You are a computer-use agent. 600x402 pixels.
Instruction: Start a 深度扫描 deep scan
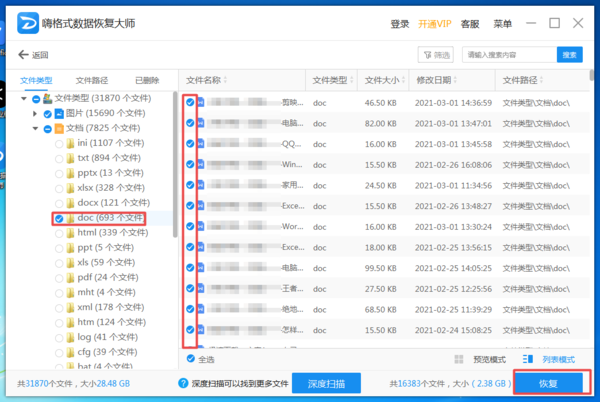click(x=326, y=383)
